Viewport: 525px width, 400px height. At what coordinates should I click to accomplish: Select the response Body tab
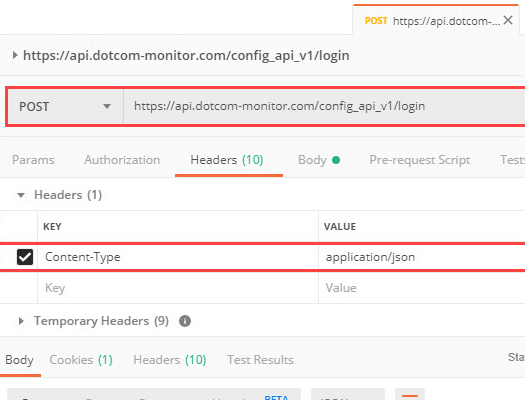(x=19, y=360)
